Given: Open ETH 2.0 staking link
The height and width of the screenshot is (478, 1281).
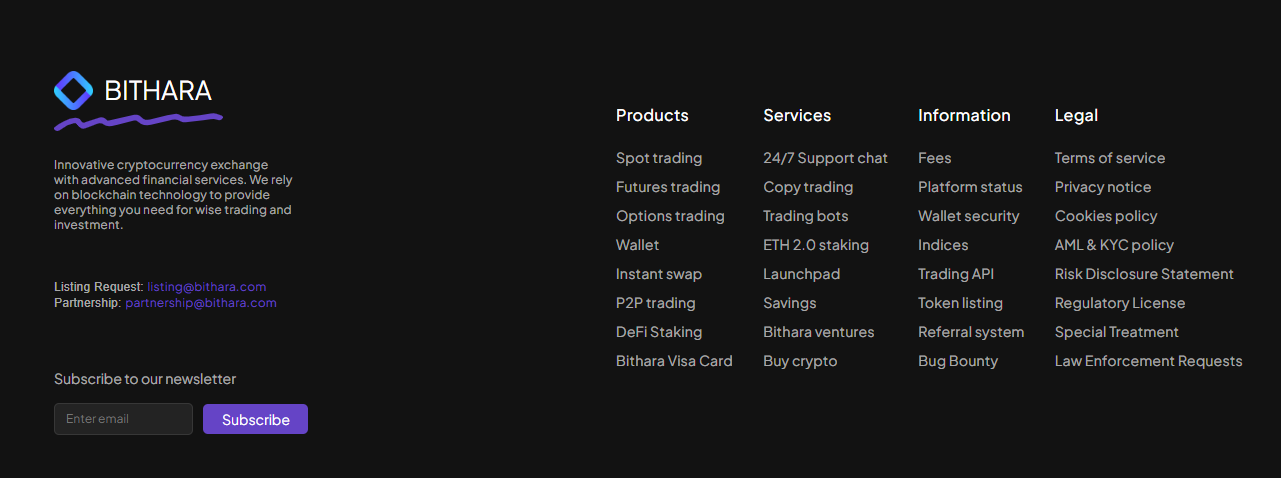Looking at the screenshot, I should [816, 245].
